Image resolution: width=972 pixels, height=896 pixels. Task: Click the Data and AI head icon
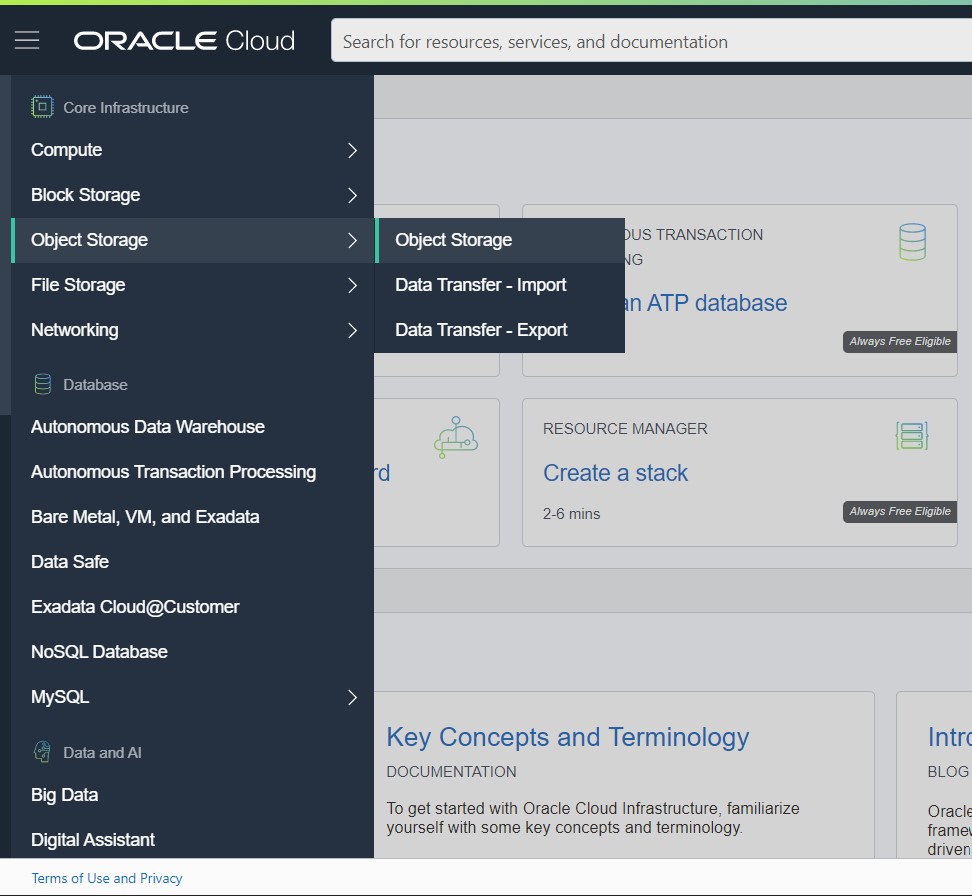tap(42, 752)
